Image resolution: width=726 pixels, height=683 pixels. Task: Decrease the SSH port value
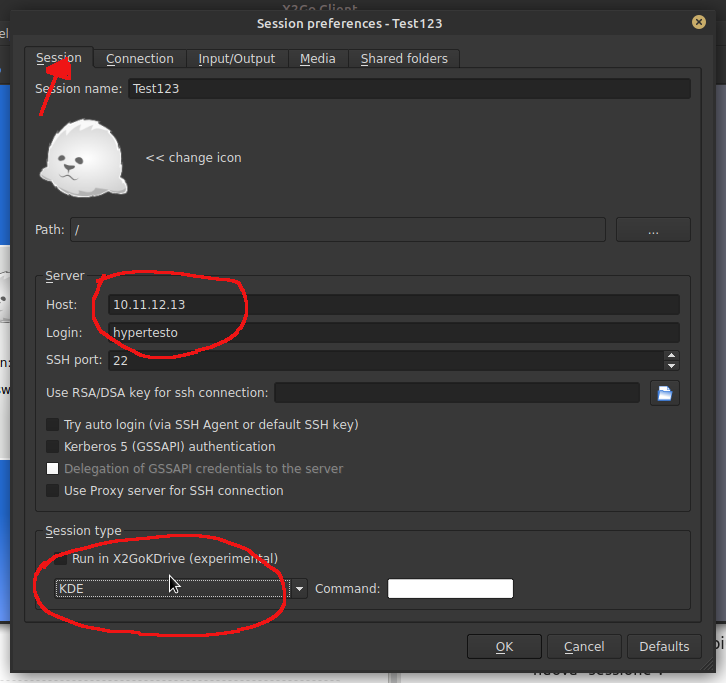coord(671,366)
